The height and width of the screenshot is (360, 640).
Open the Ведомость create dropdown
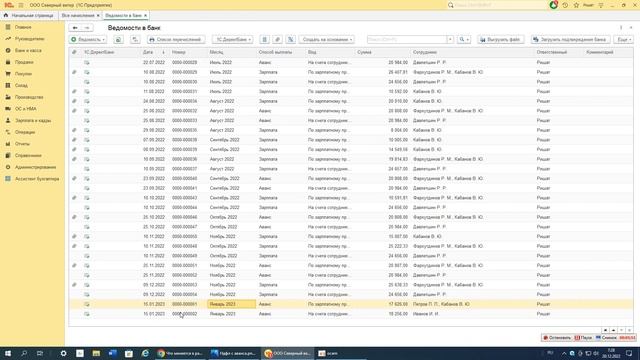pyautogui.click(x=88, y=40)
